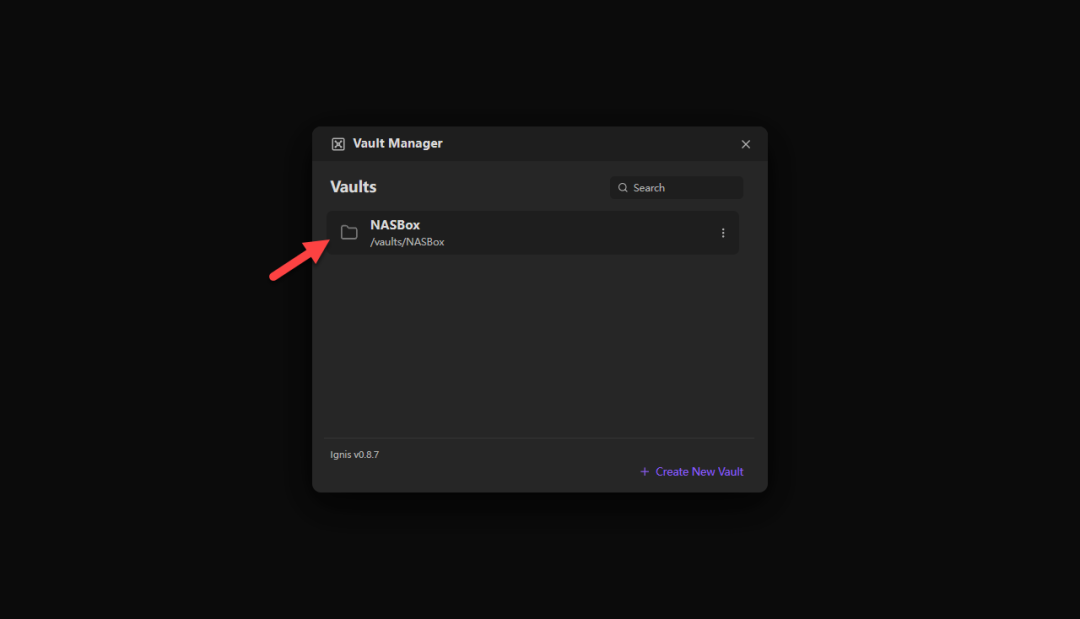Click the Vault Manager title icon
Screen dimensions: 1080x619
point(338,144)
